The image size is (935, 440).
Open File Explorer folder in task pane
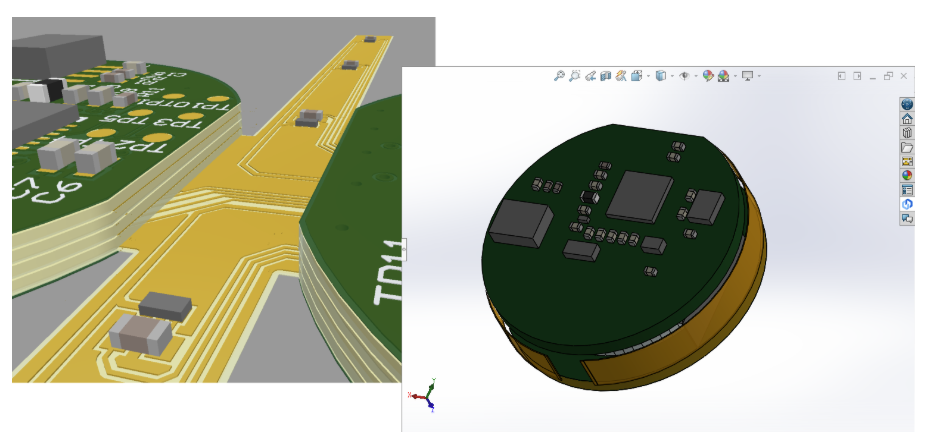[x=907, y=147]
